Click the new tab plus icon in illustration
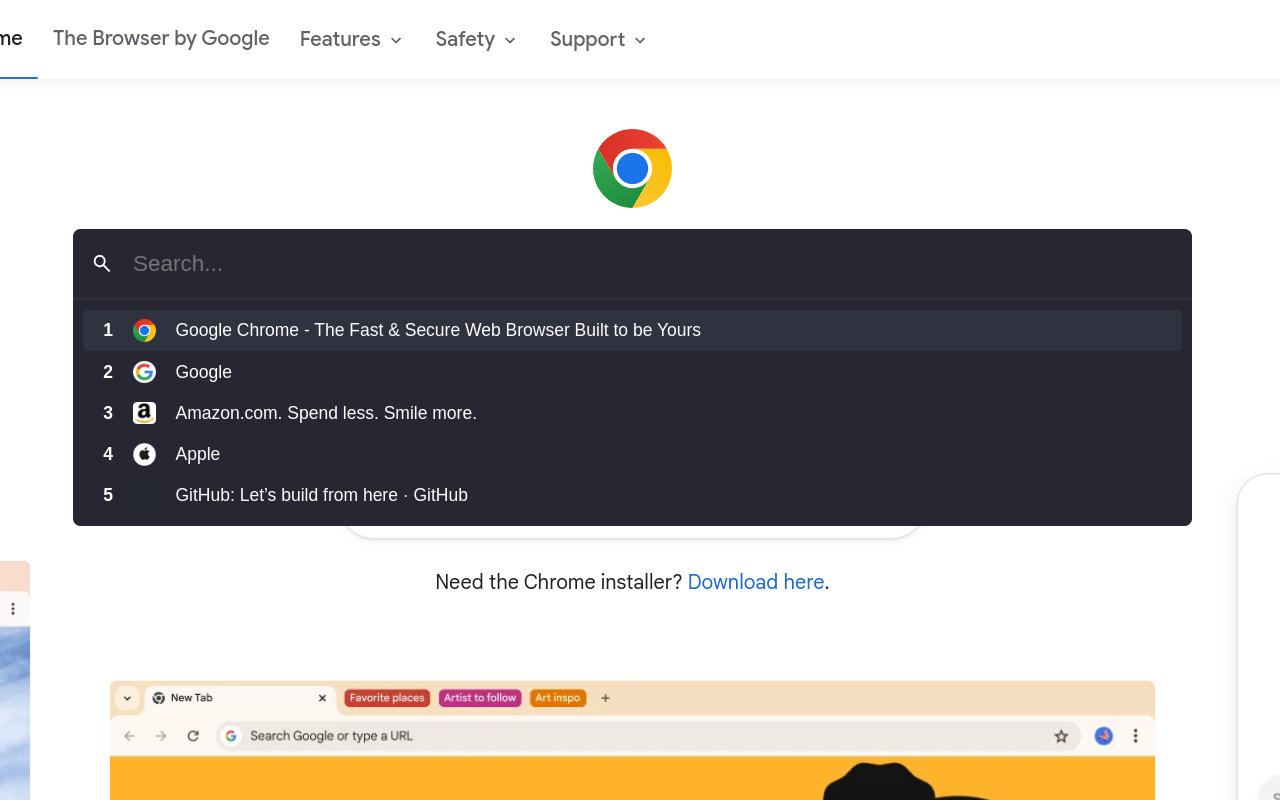 (605, 698)
